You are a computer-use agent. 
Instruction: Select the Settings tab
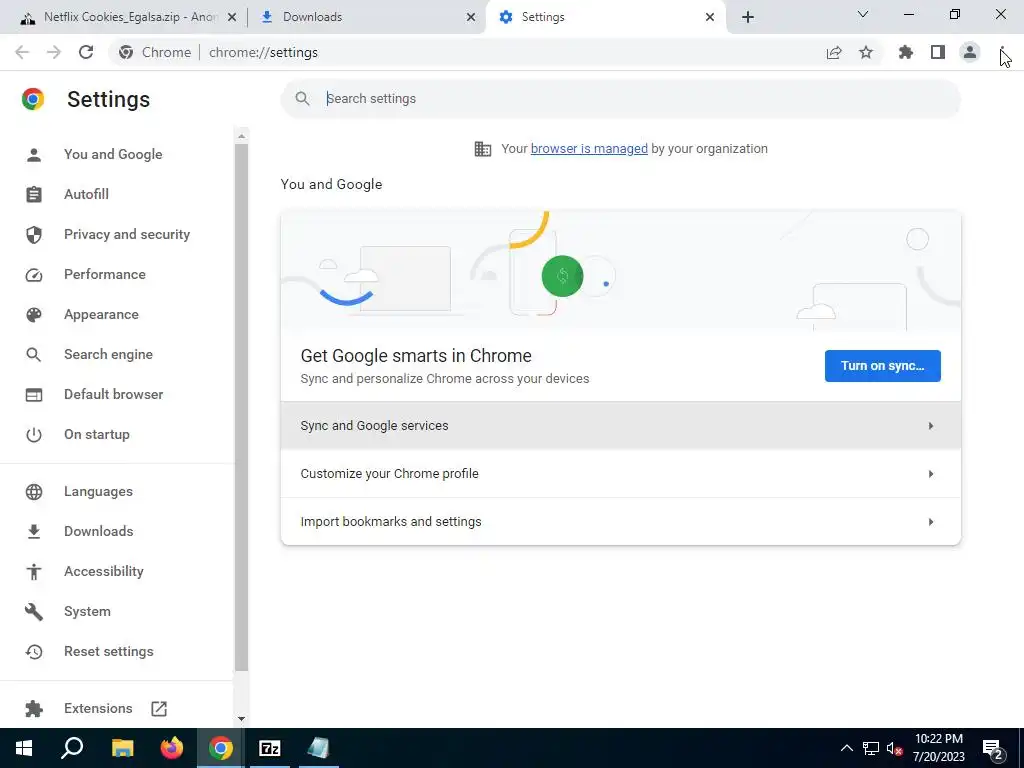(604, 17)
